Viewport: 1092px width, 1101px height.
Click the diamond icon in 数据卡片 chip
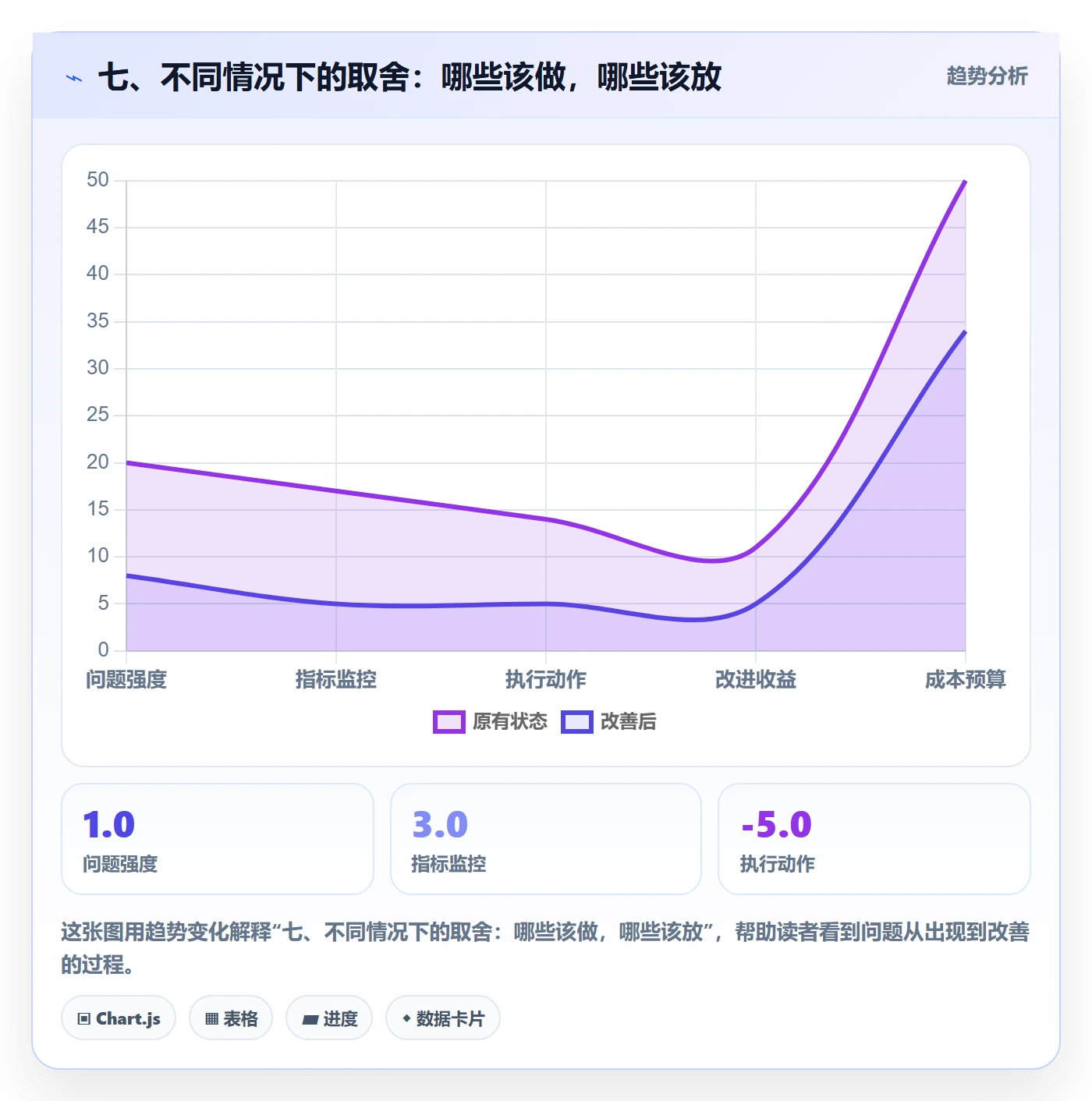point(406,1018)
